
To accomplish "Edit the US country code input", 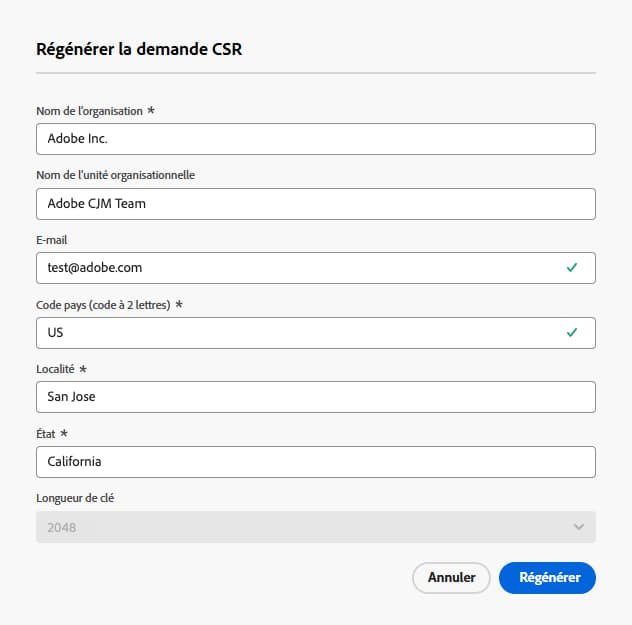I will point(300,332).
